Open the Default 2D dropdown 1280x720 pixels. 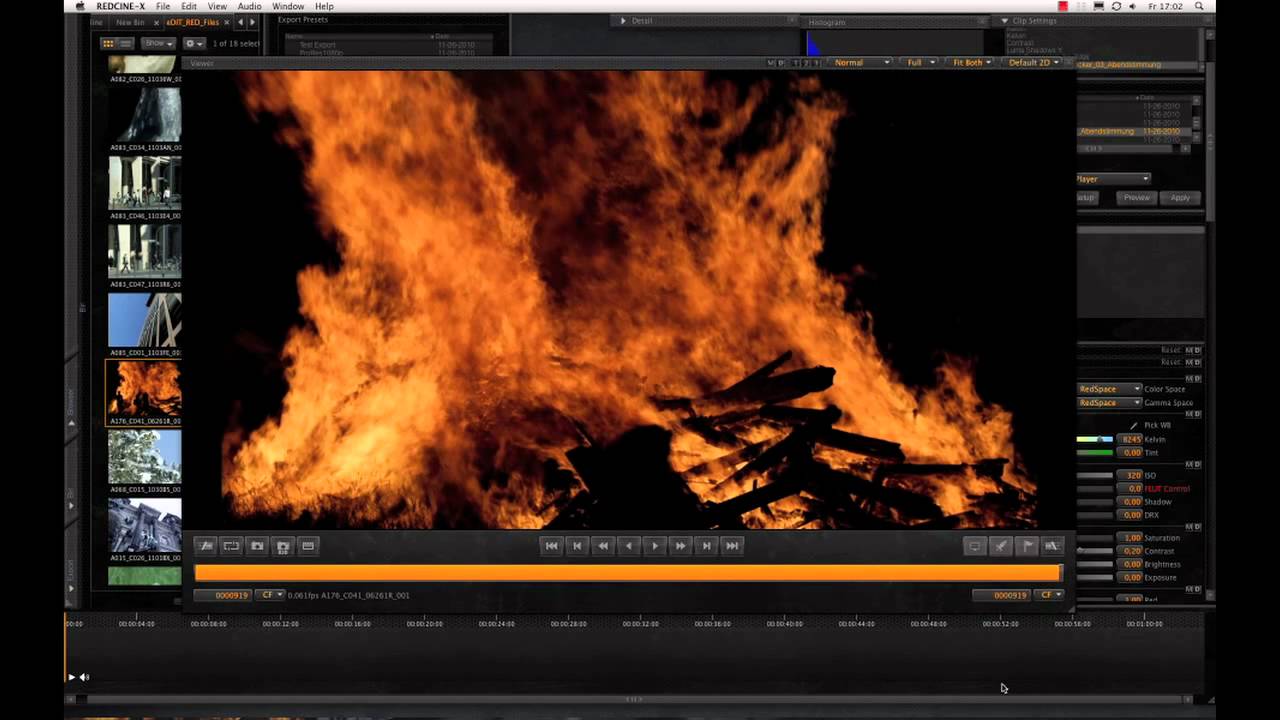click(x=1034, y=62)
